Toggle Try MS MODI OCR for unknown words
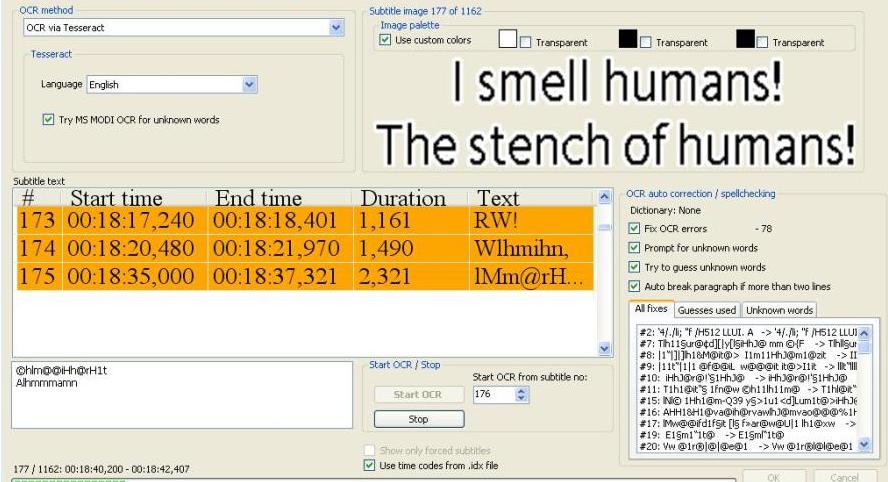This screenshot has height=482, width=888. tap(49, 120)
